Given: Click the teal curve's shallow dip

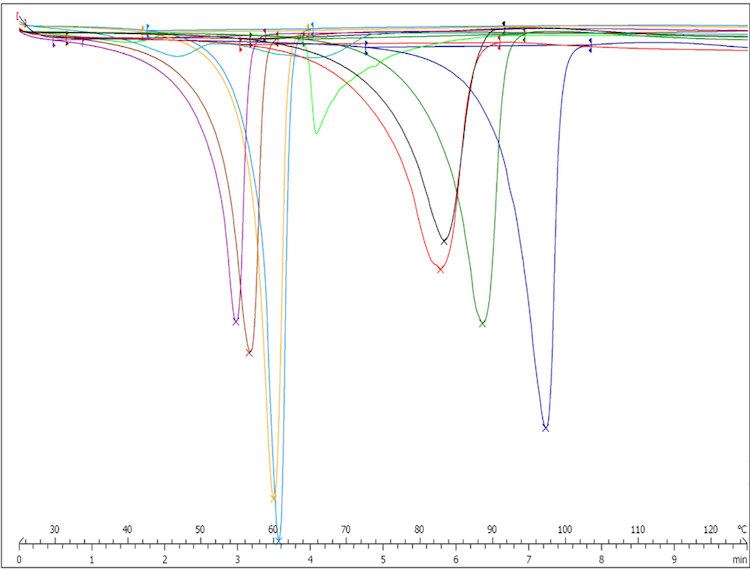Looking at the screenshot, I should pyautogui.click(x=179, y=55).
